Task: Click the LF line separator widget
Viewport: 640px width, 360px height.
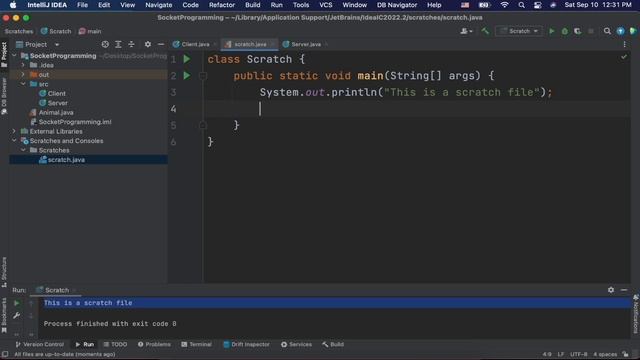Action: click(x=561, y=354)
